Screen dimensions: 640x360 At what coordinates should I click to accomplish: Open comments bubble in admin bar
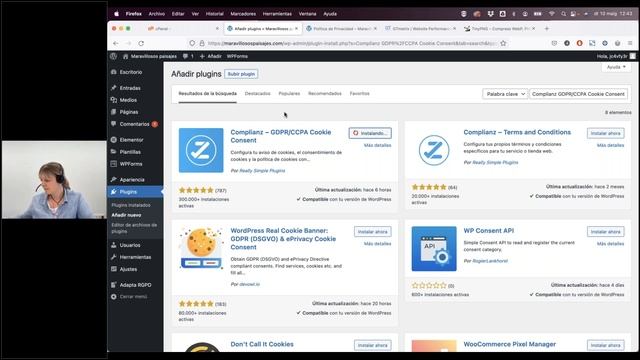pos(188,56)
